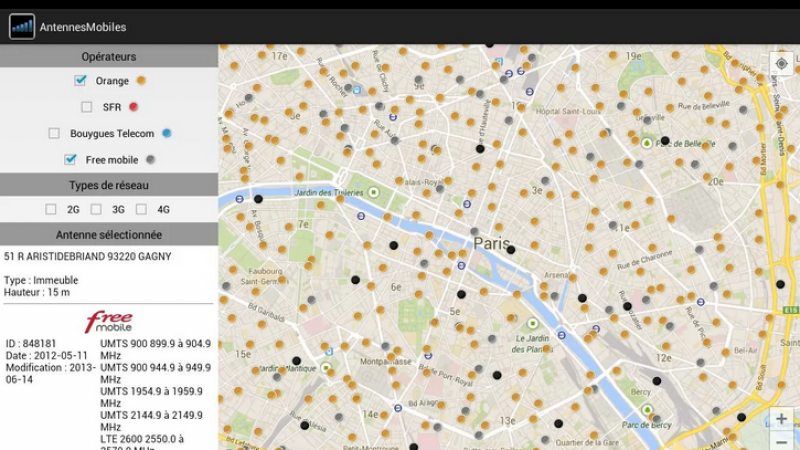Uncheck the Orange operator checkbox
800x450 pixels.
[x=80, y=80]
